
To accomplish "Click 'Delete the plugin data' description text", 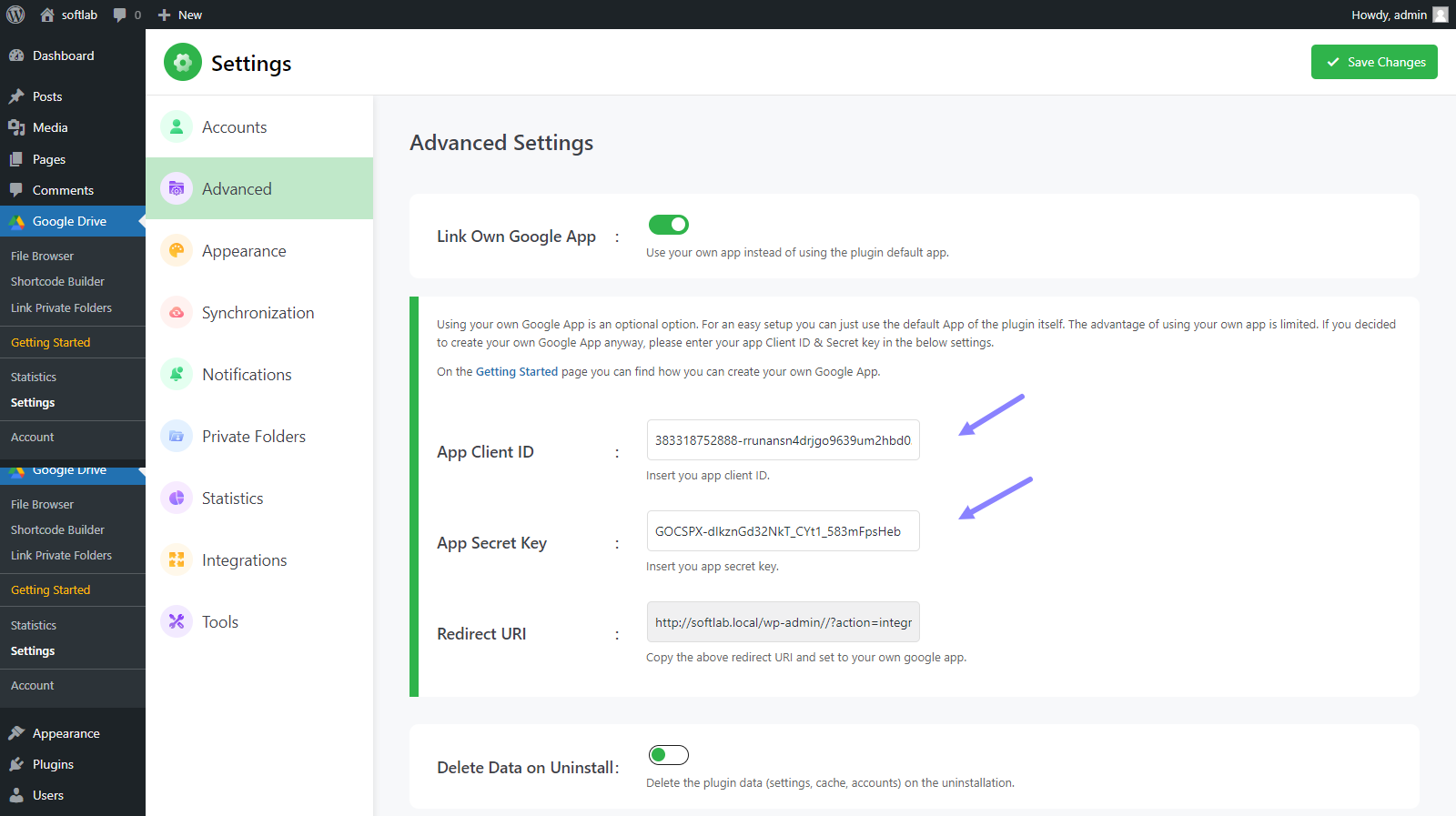I will pyautogui.click(x=830, y=782).
